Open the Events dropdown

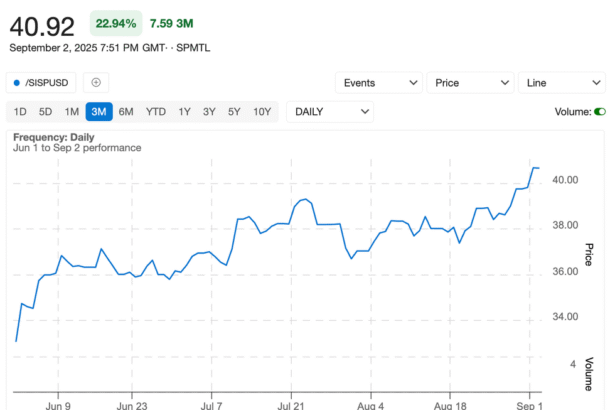click(x=378, y=83)
